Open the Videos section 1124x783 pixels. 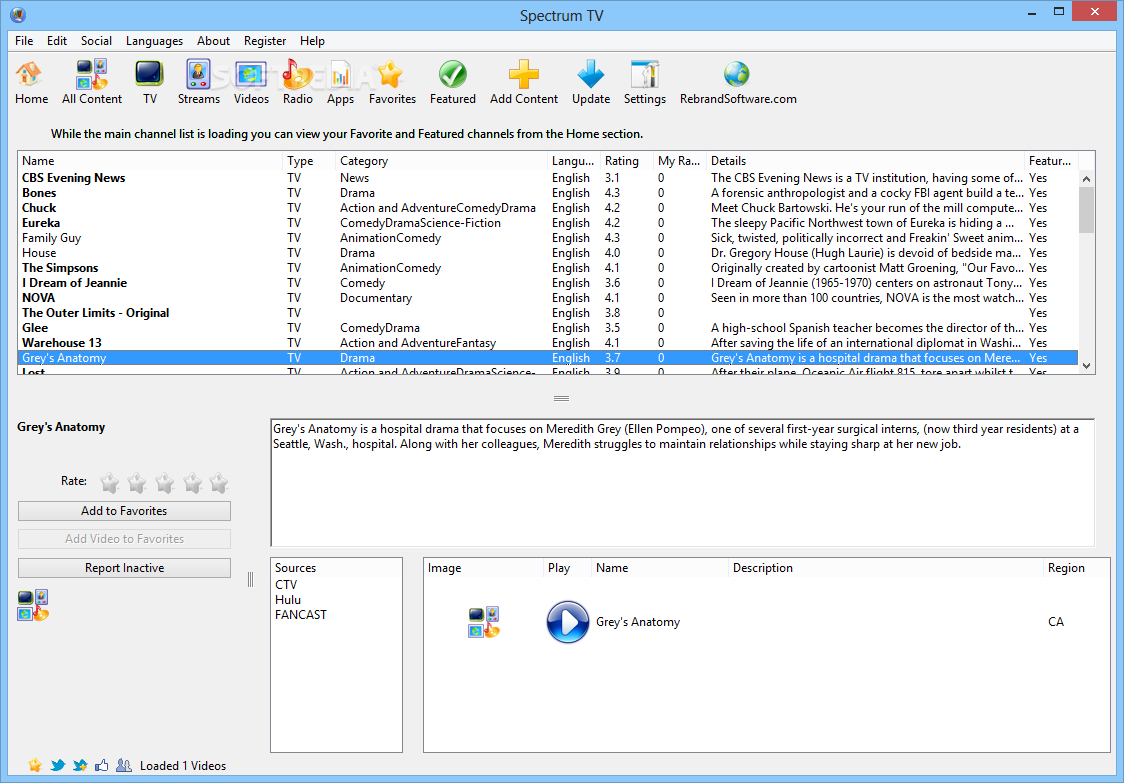[x=251, y=82]
